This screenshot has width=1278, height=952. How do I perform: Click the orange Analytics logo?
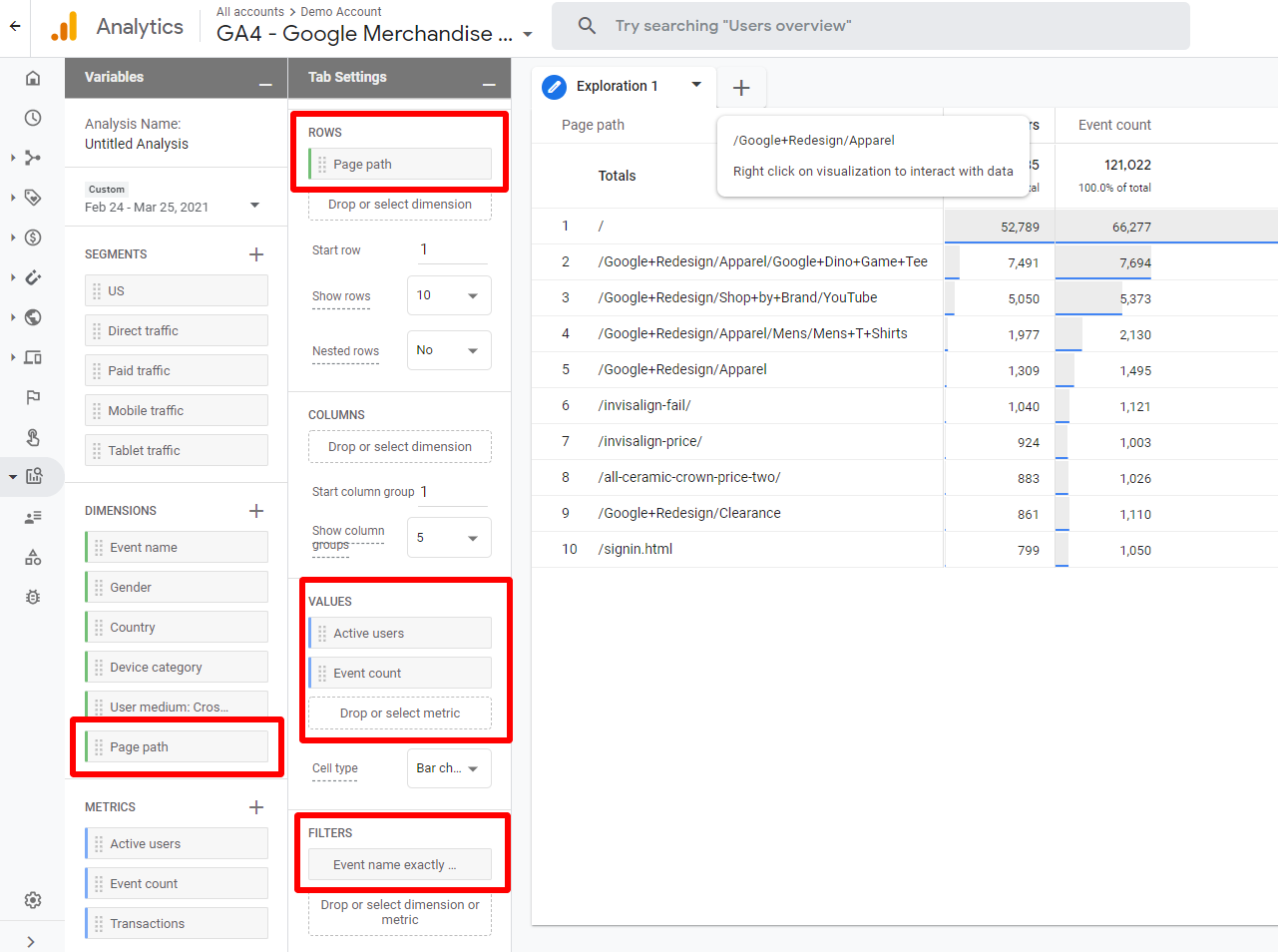point(64,27)
